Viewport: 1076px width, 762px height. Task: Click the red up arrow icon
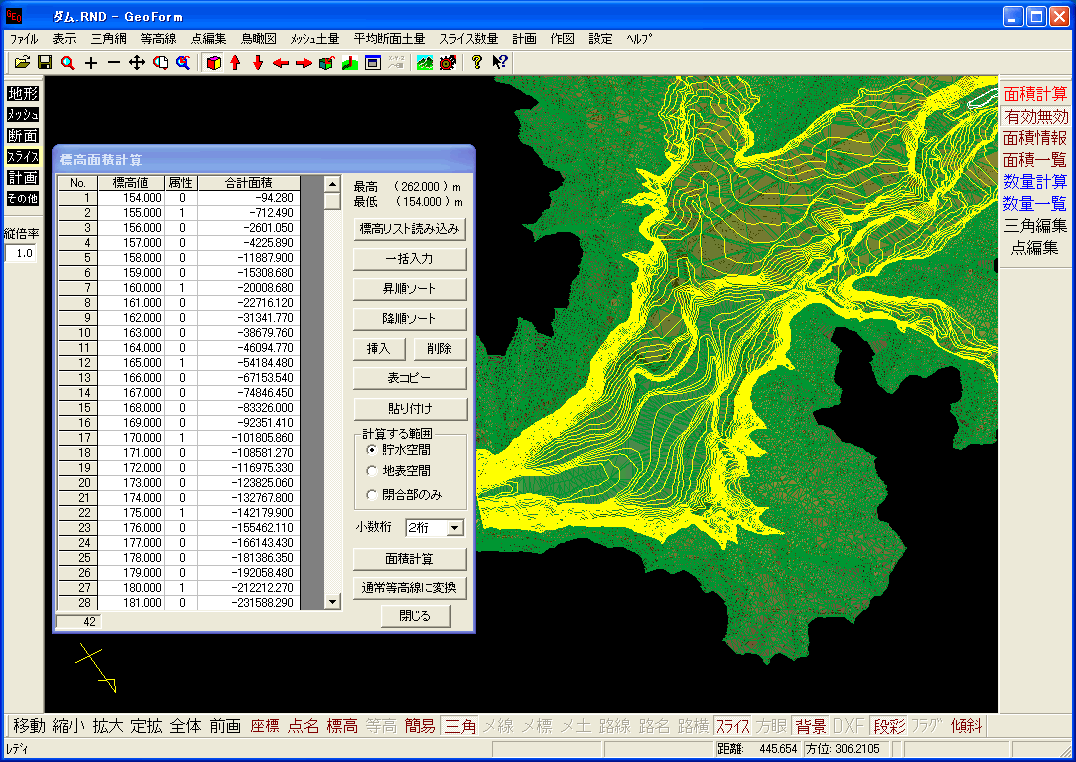(235, 63)
